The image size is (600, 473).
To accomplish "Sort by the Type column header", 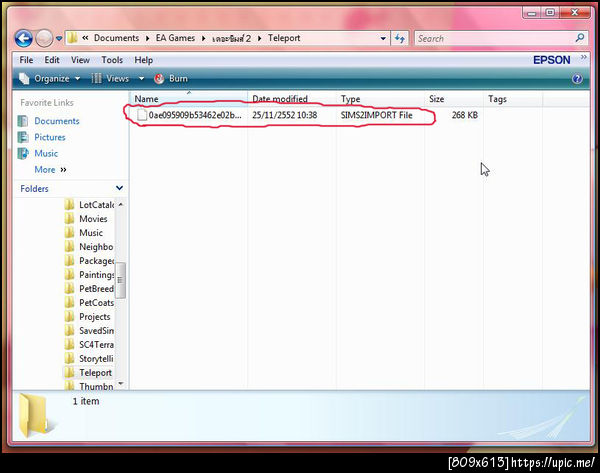I will 380,99.
